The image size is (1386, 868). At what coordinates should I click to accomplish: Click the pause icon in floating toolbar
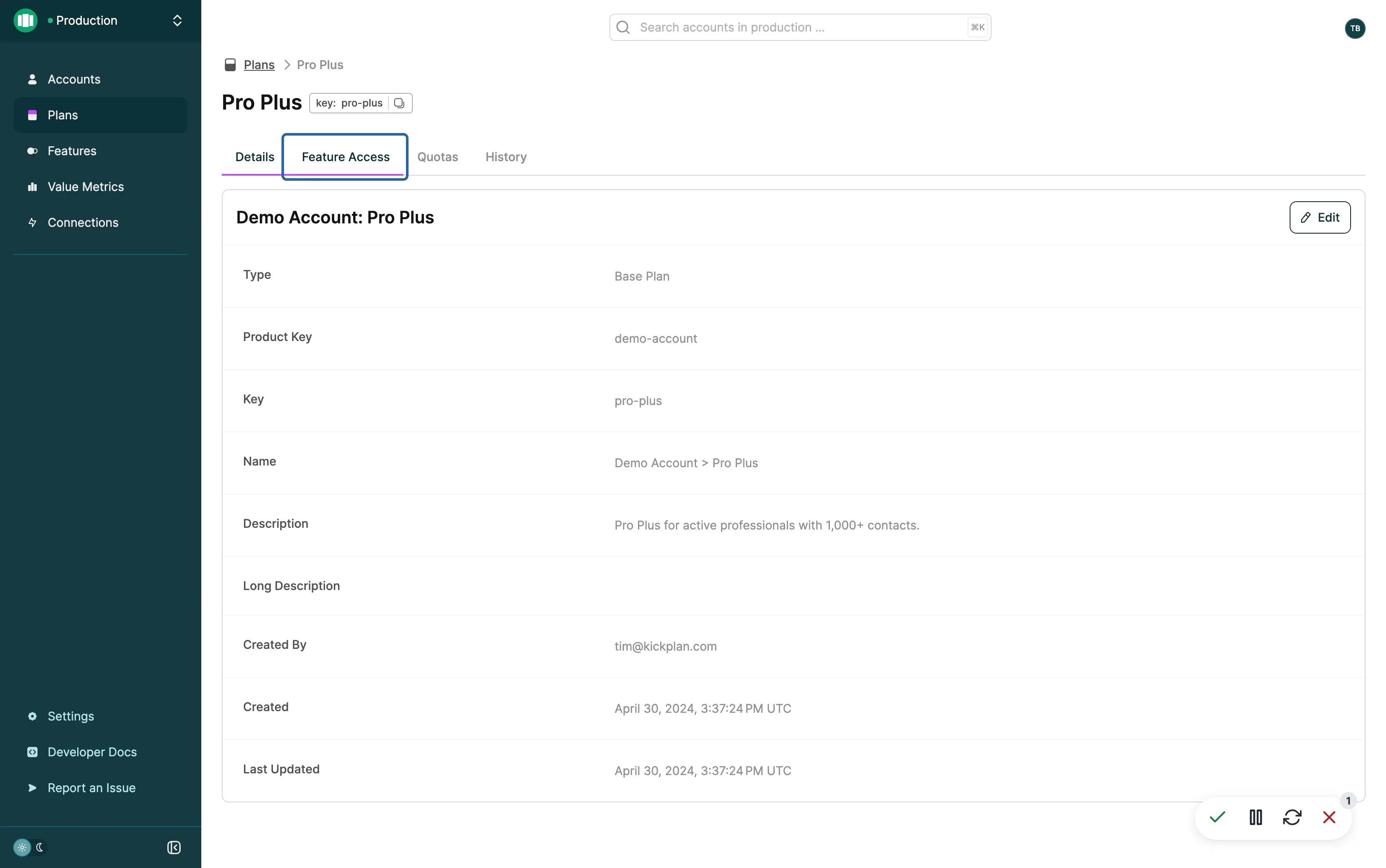coord(1255,817)
